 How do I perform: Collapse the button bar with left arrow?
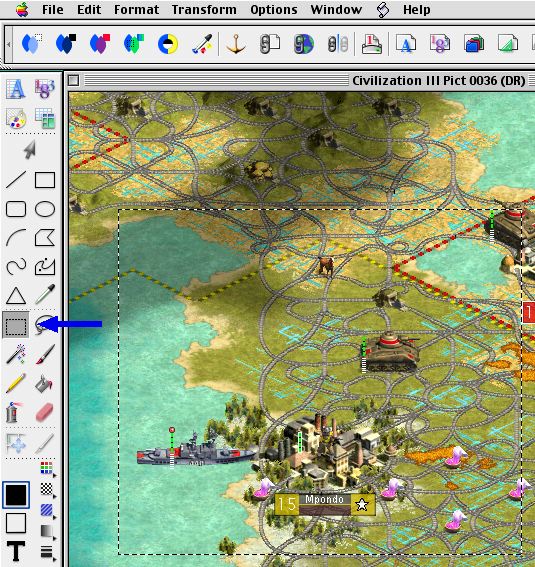click(9, 44)
